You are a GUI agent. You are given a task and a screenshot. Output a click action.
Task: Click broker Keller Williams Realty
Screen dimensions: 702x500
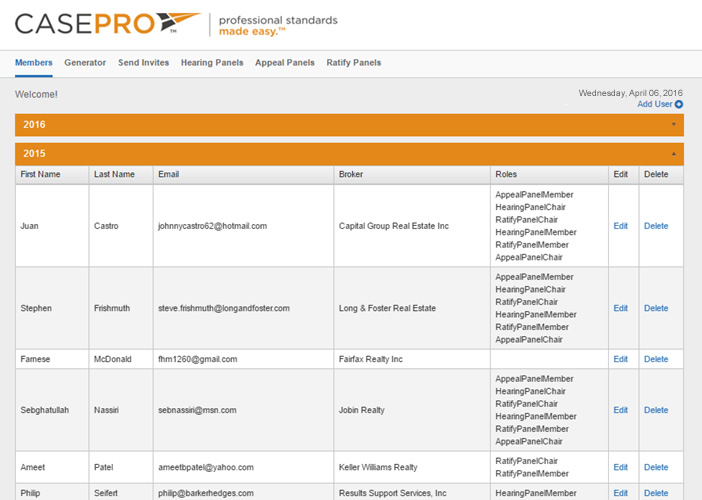[378, 467]
